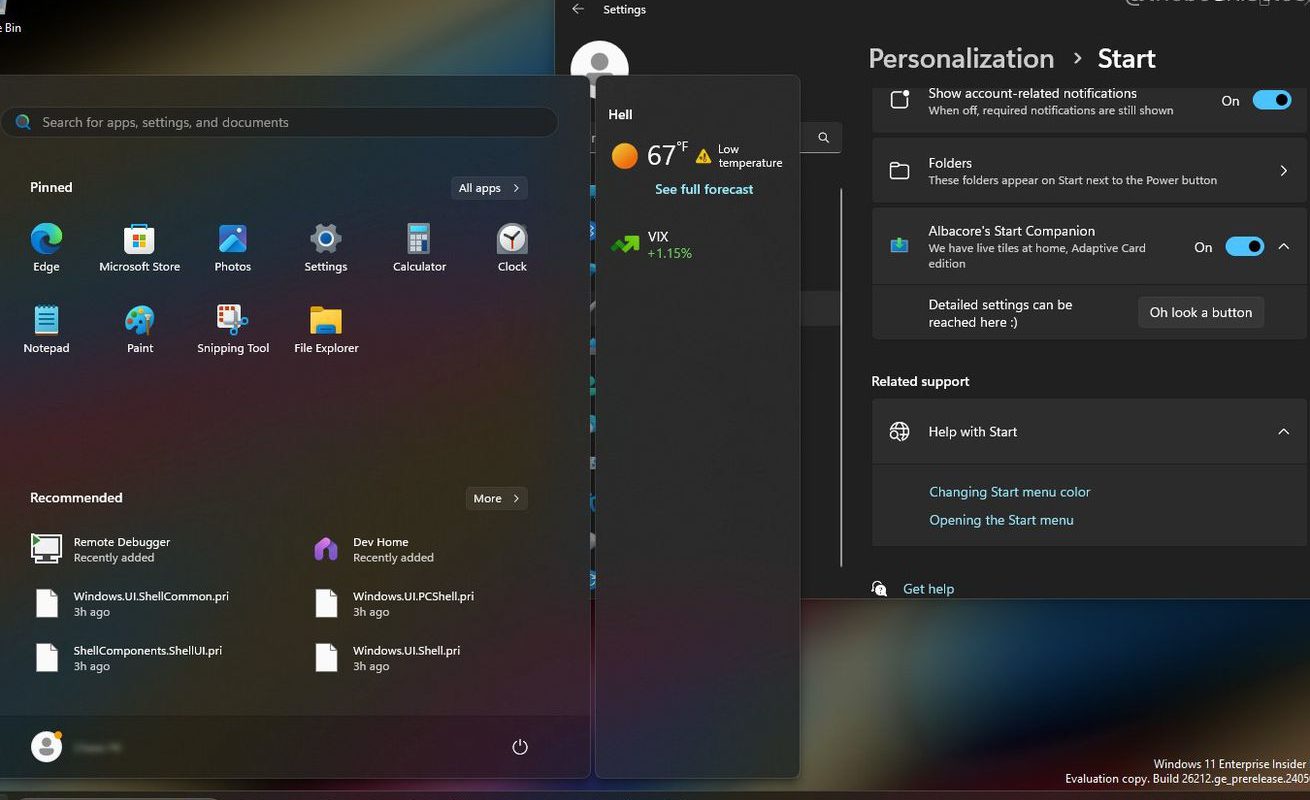Click the Get help icon
This screenshot has height=800, width=1310.
click(879, 589)
